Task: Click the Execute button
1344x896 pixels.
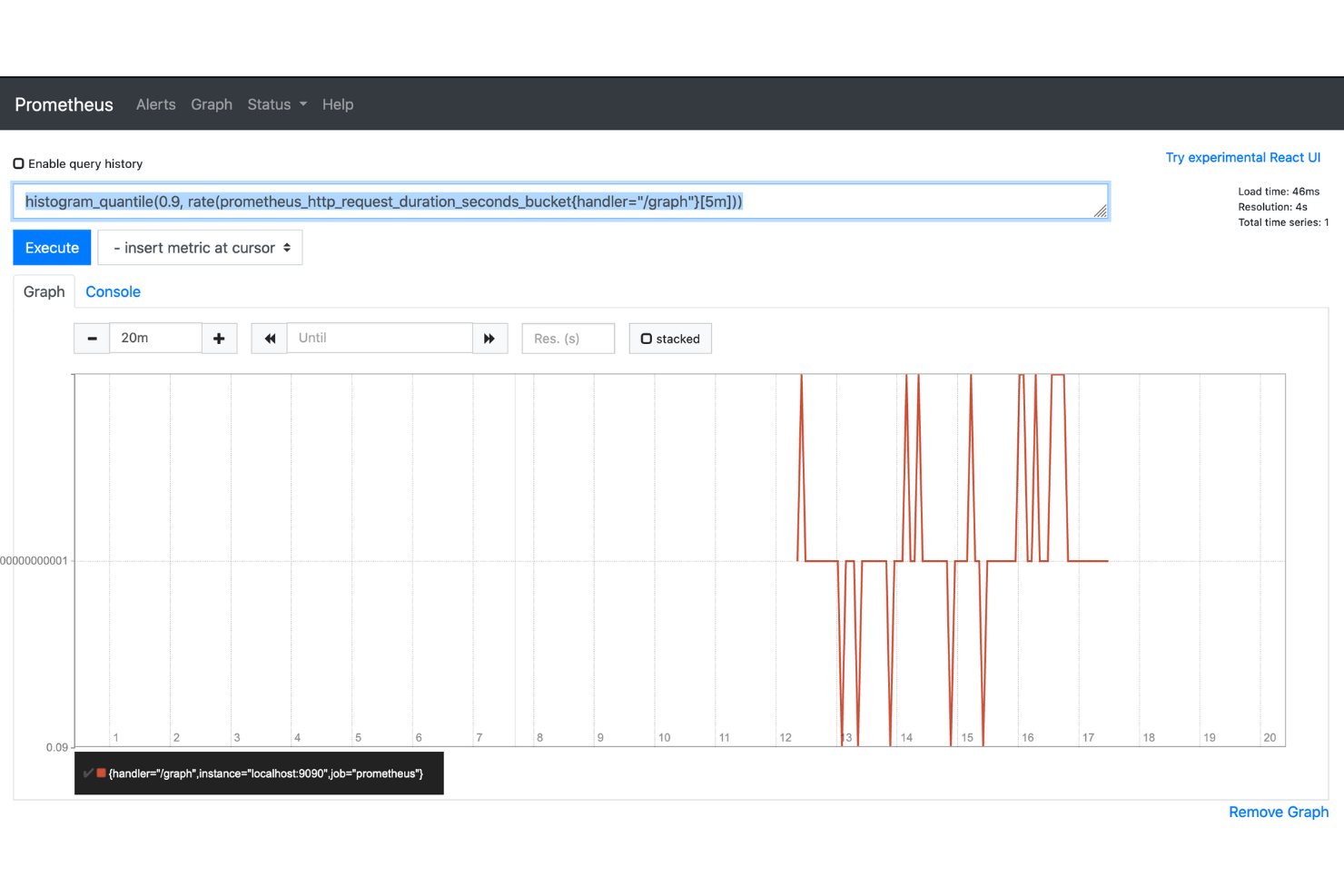Action: pos(52,248)
